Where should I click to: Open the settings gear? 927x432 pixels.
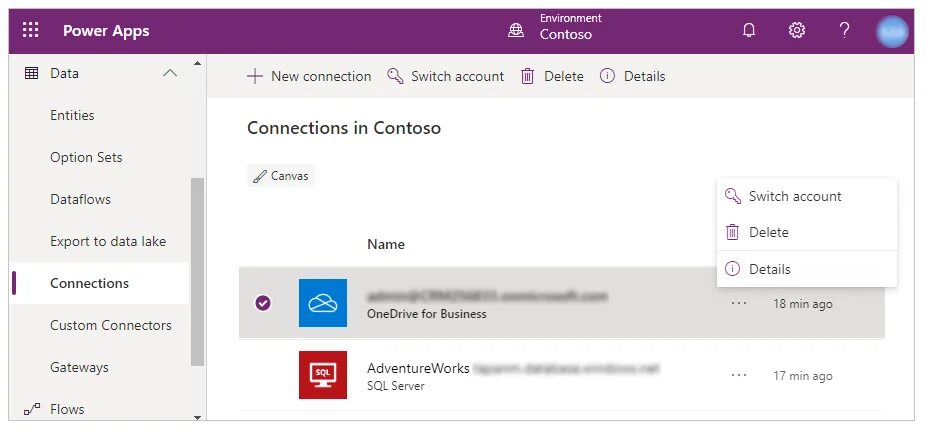click(797, 30)
